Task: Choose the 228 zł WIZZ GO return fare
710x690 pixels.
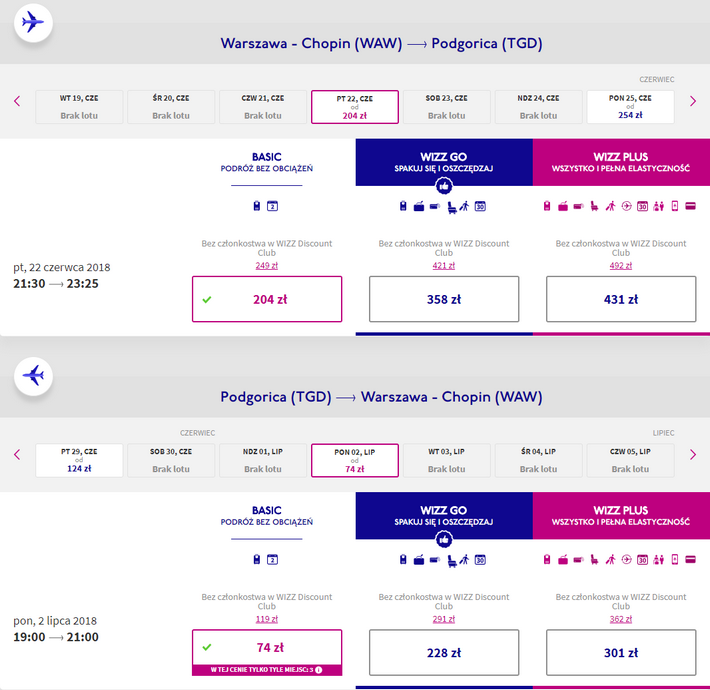Action: (444, 652)
